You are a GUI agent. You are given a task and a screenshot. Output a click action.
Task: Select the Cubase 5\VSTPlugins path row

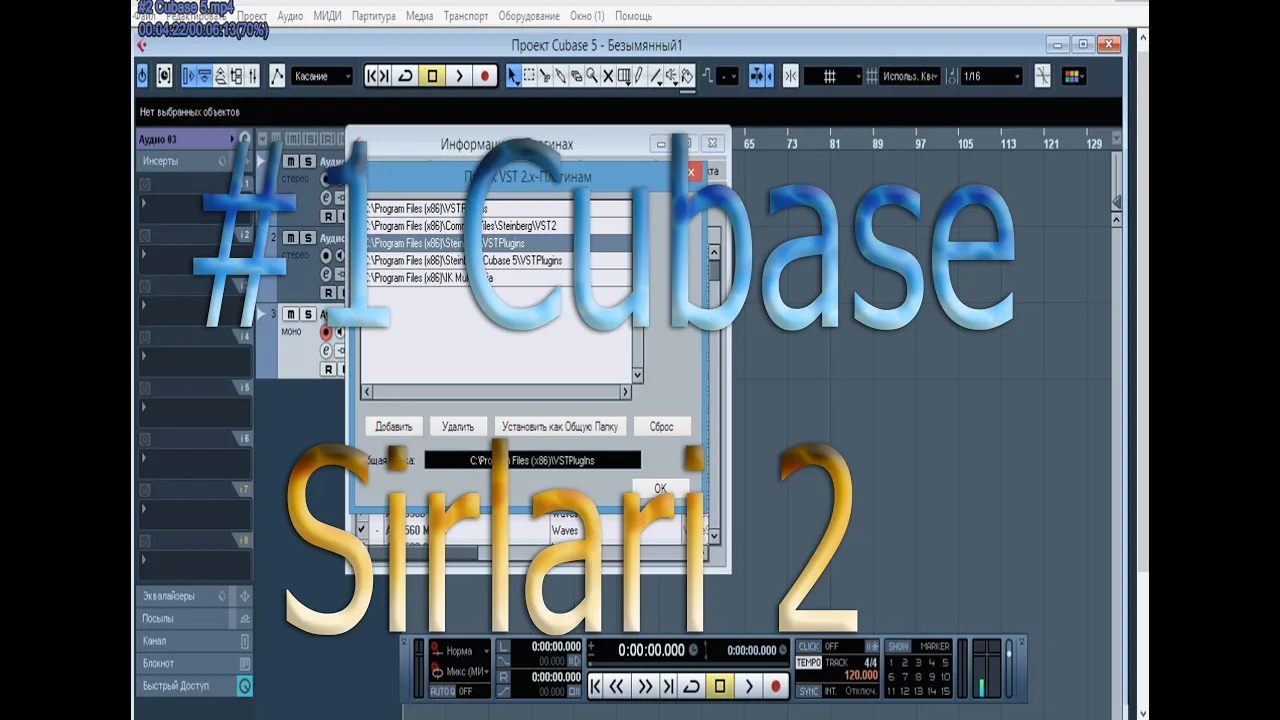(496, 260)
